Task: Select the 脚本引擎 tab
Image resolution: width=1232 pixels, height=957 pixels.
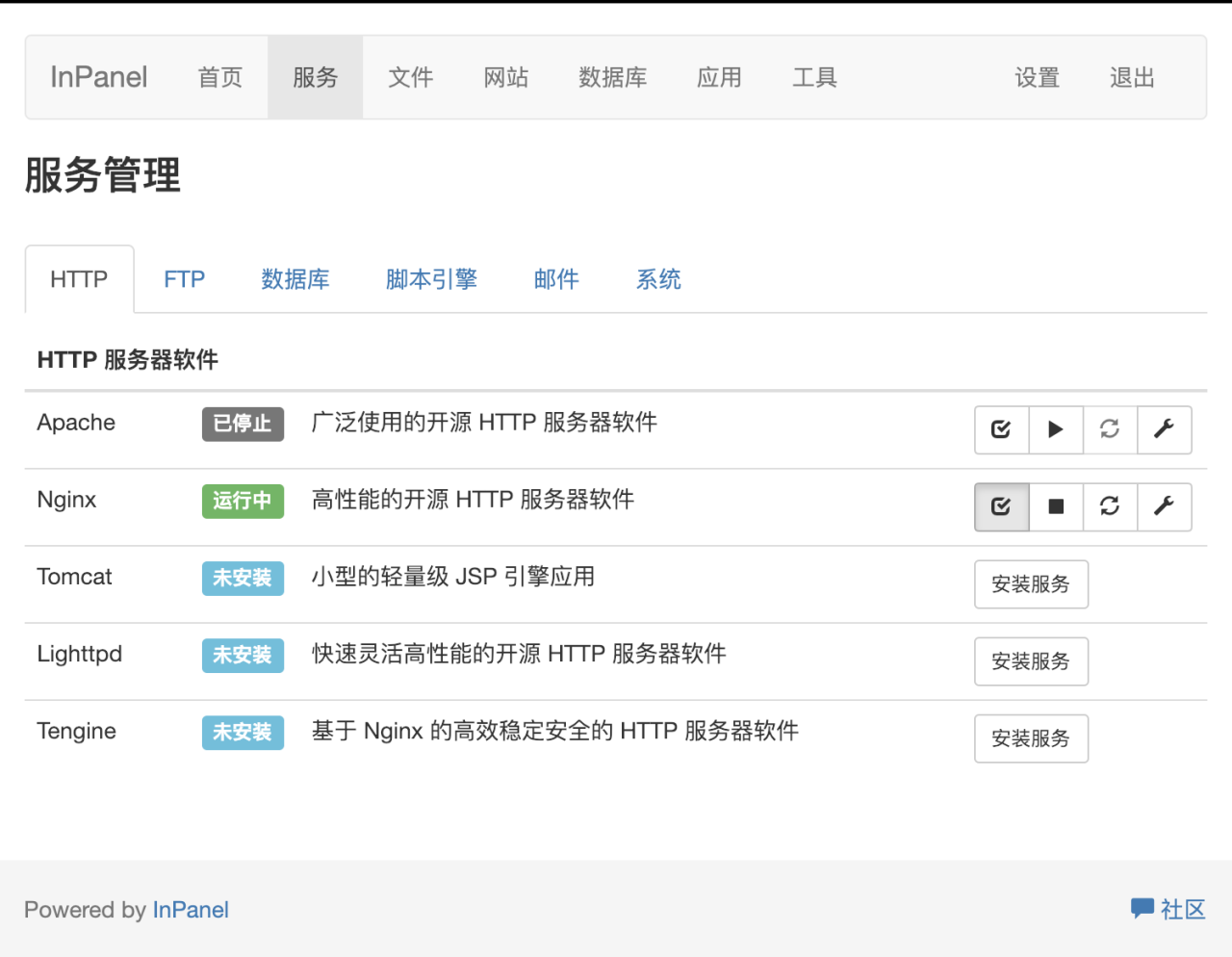Action: pos(430,279)
